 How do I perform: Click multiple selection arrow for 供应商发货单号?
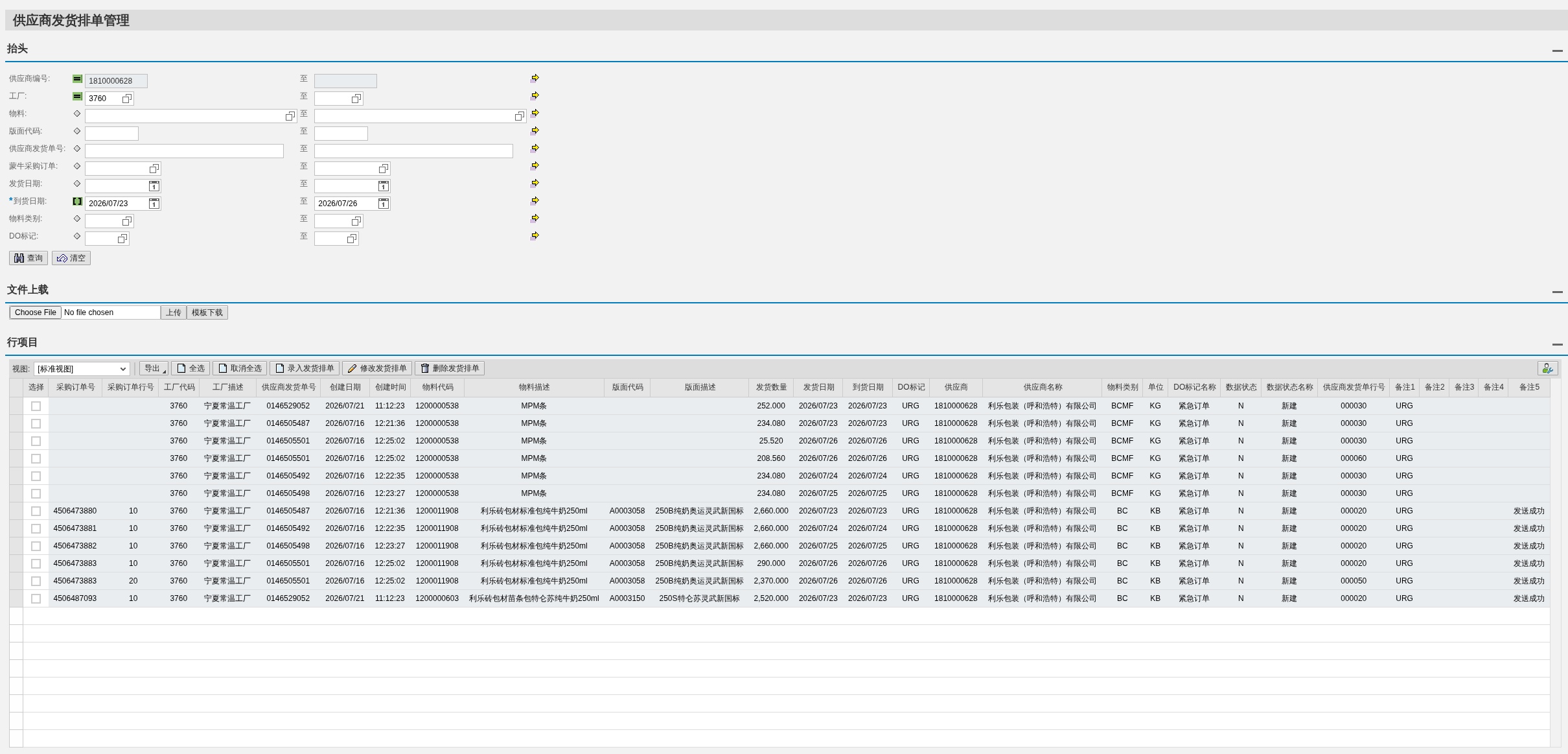tap(535, 148)
